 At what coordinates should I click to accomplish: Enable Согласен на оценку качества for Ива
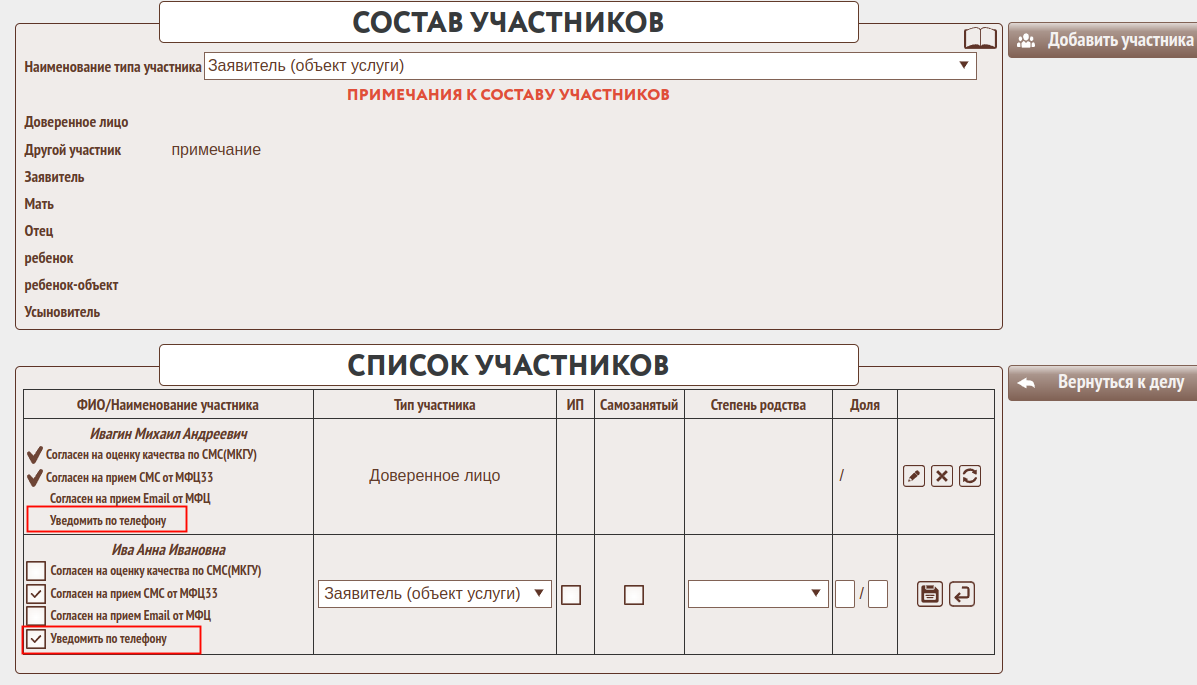pyautogui.click(x=36, y=571)
